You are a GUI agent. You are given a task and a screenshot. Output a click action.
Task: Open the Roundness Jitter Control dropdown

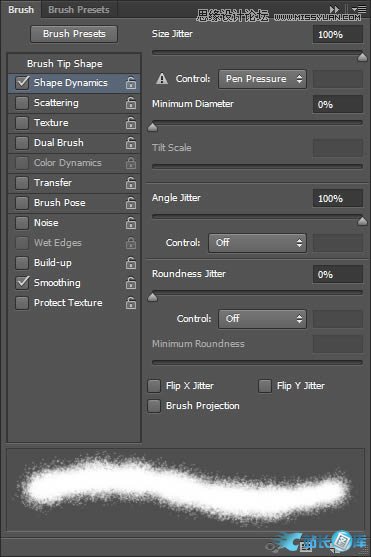(262, 319)
